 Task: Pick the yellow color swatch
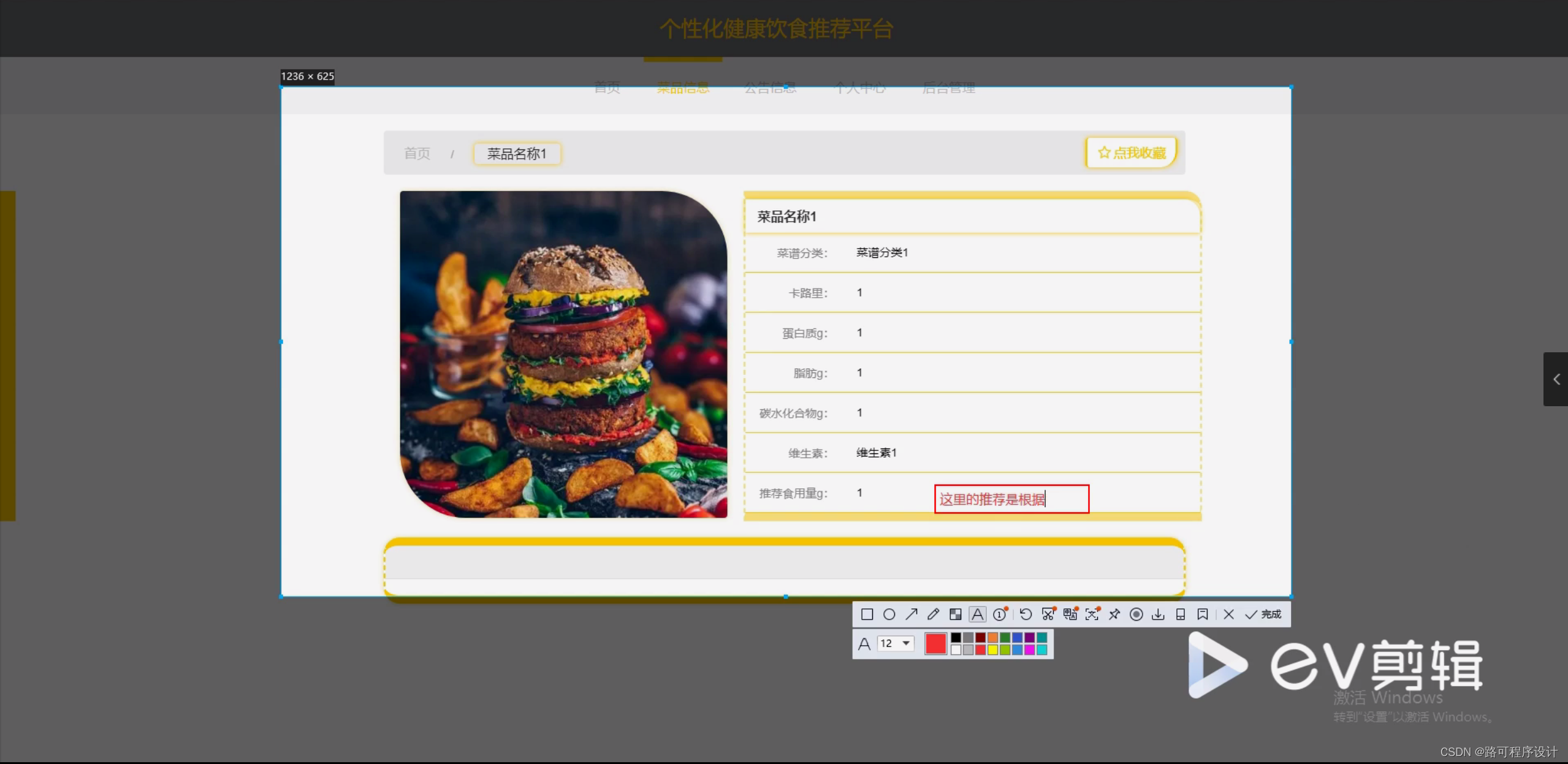coord(992,650)
